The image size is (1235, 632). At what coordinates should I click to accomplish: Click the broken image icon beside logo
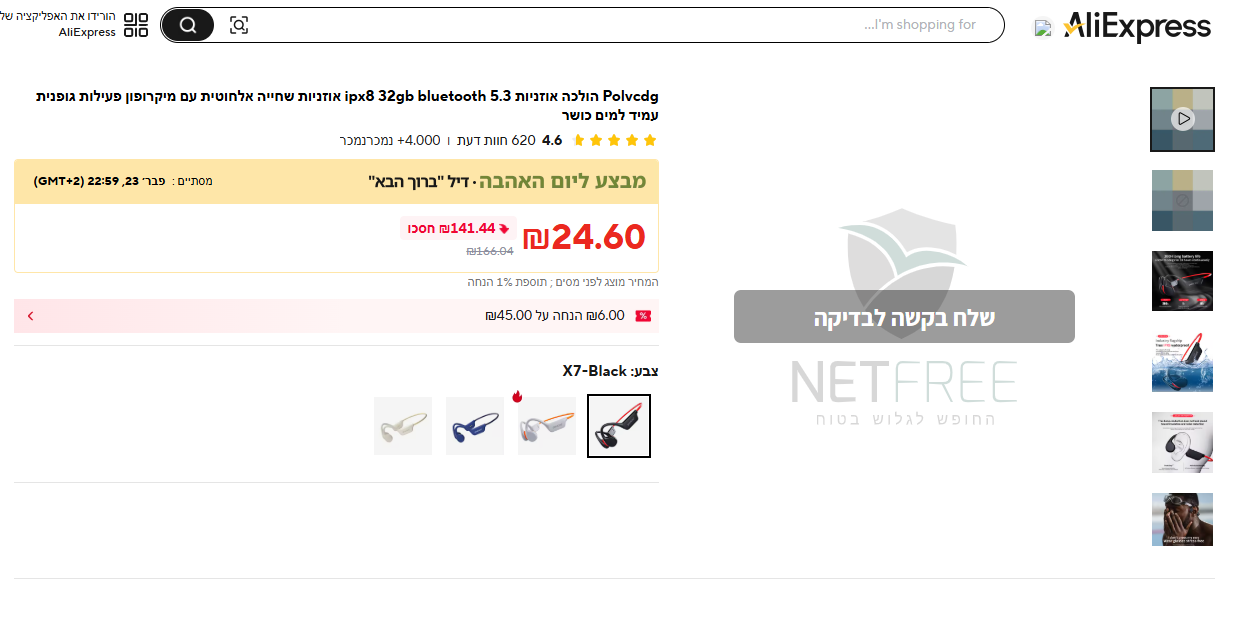1043,28
